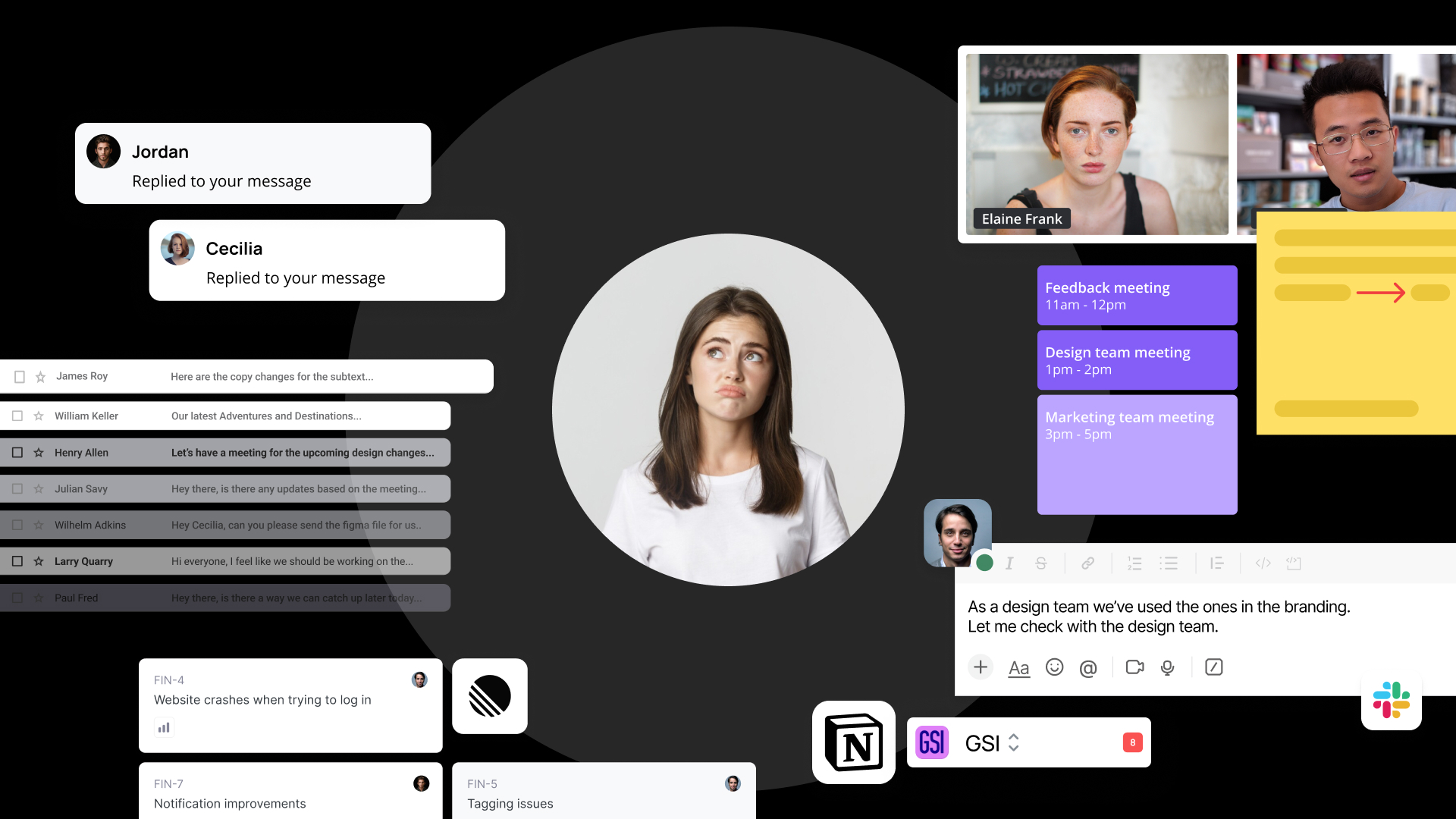Toggle text formatting with the Aa icon
Viewport: 1456px width, 819px height.
click(x=1018, y=668)
